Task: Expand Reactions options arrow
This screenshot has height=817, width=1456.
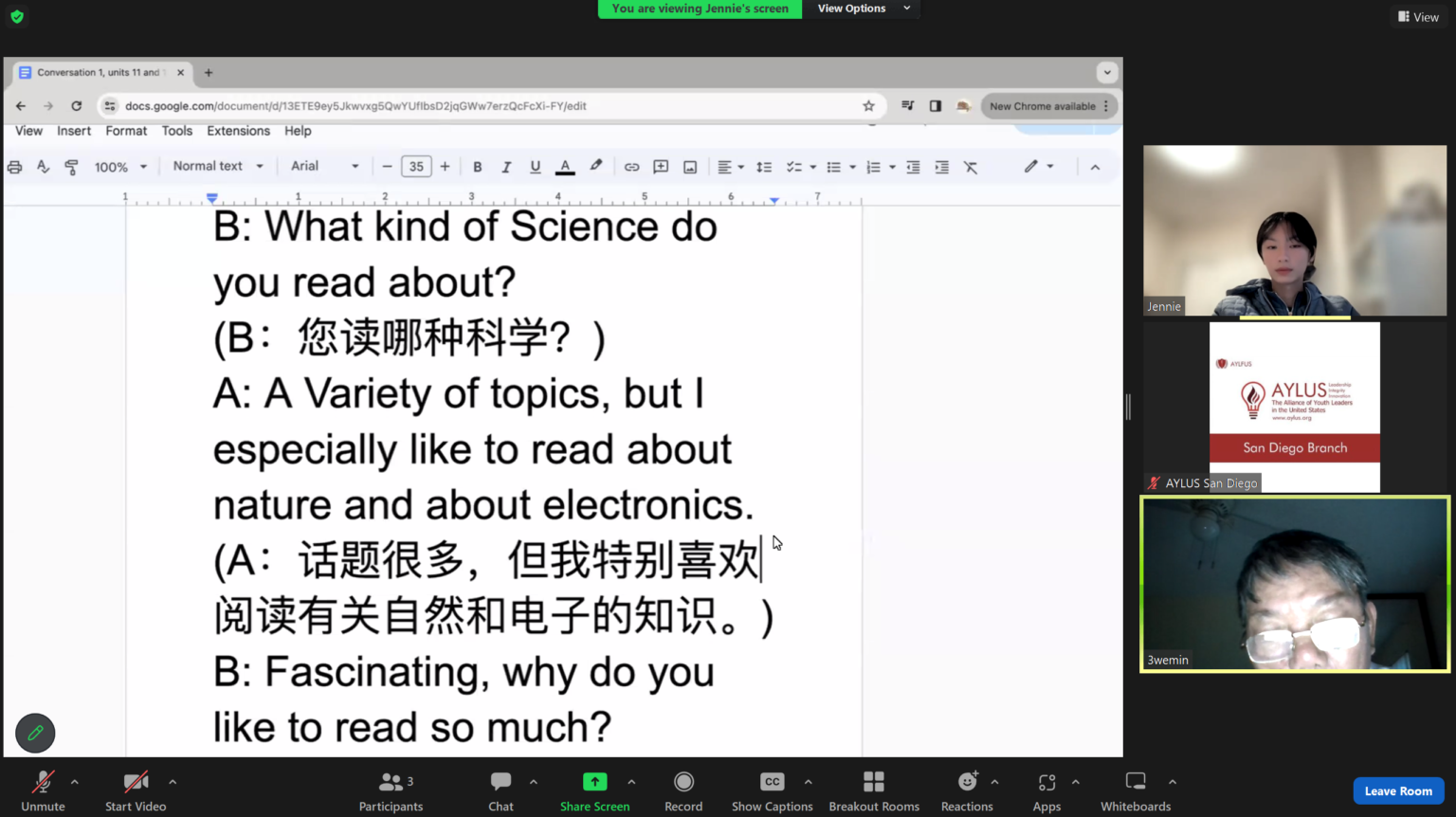Action: point(994,782)
